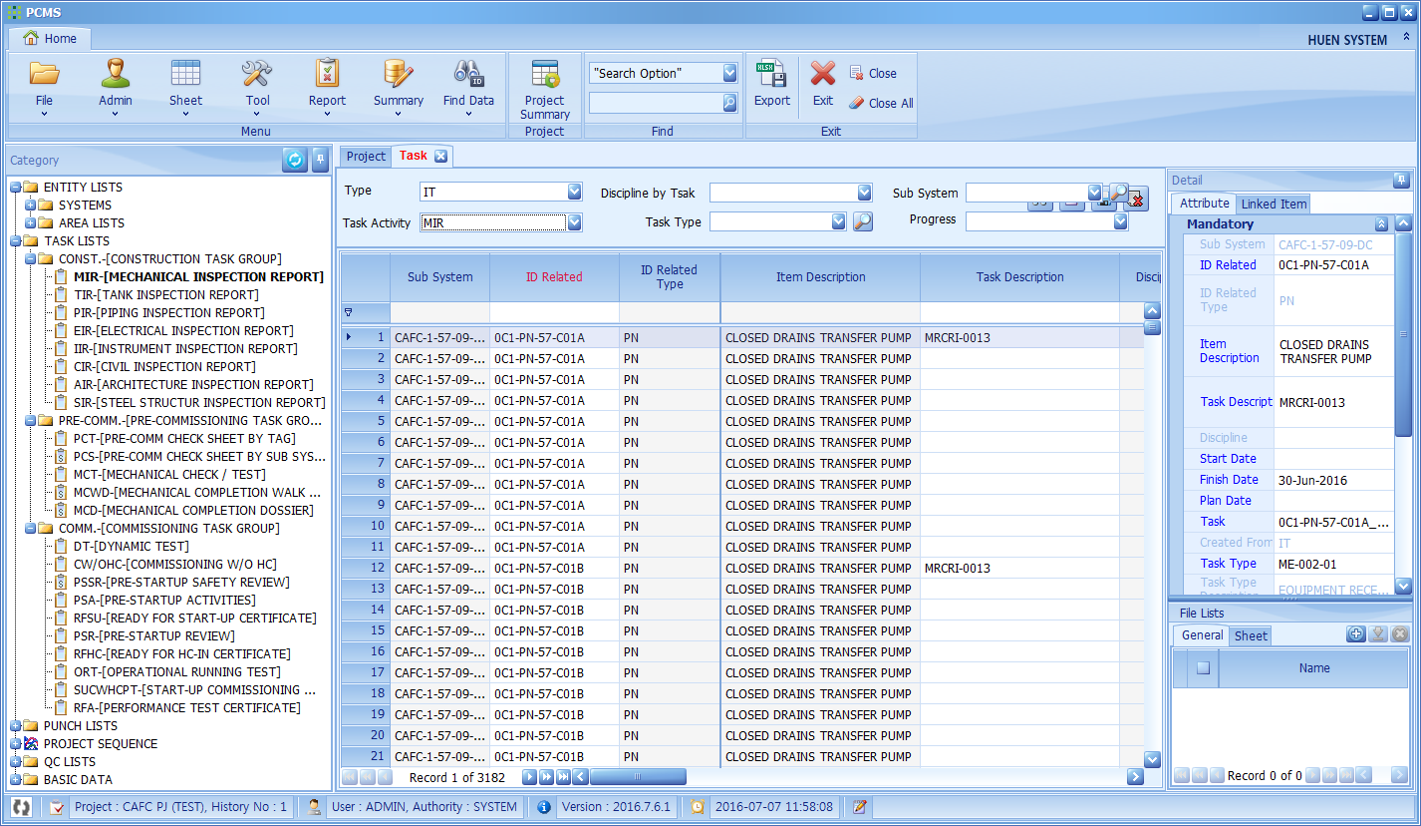Click the notes icon in status bar
Screen dimensions: 1421x826
[859, 807]
